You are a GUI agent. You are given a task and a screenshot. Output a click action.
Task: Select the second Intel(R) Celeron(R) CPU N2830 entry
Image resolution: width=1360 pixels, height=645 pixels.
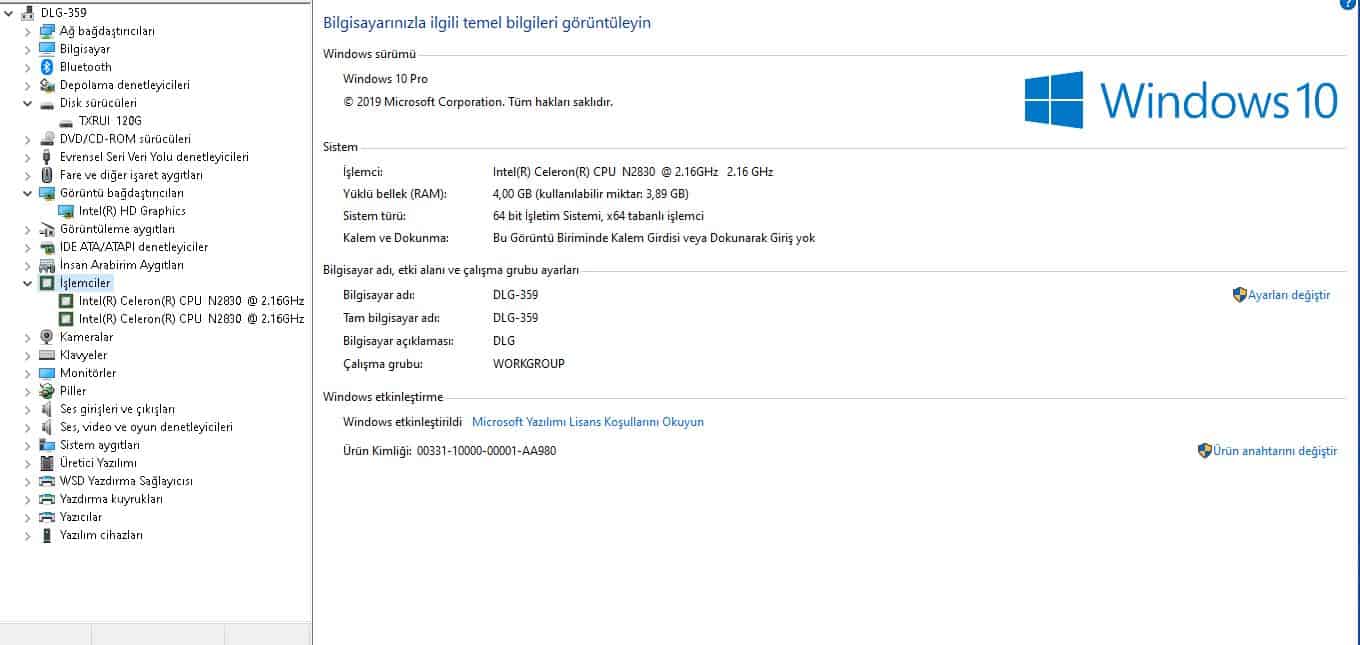[x=191, y=319]
